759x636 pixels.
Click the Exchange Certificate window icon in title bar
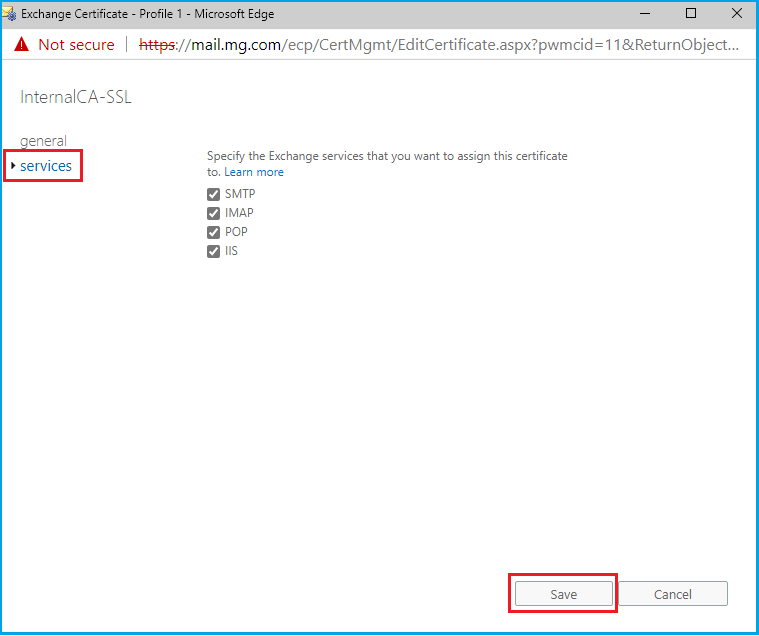(x=11, y=14)
